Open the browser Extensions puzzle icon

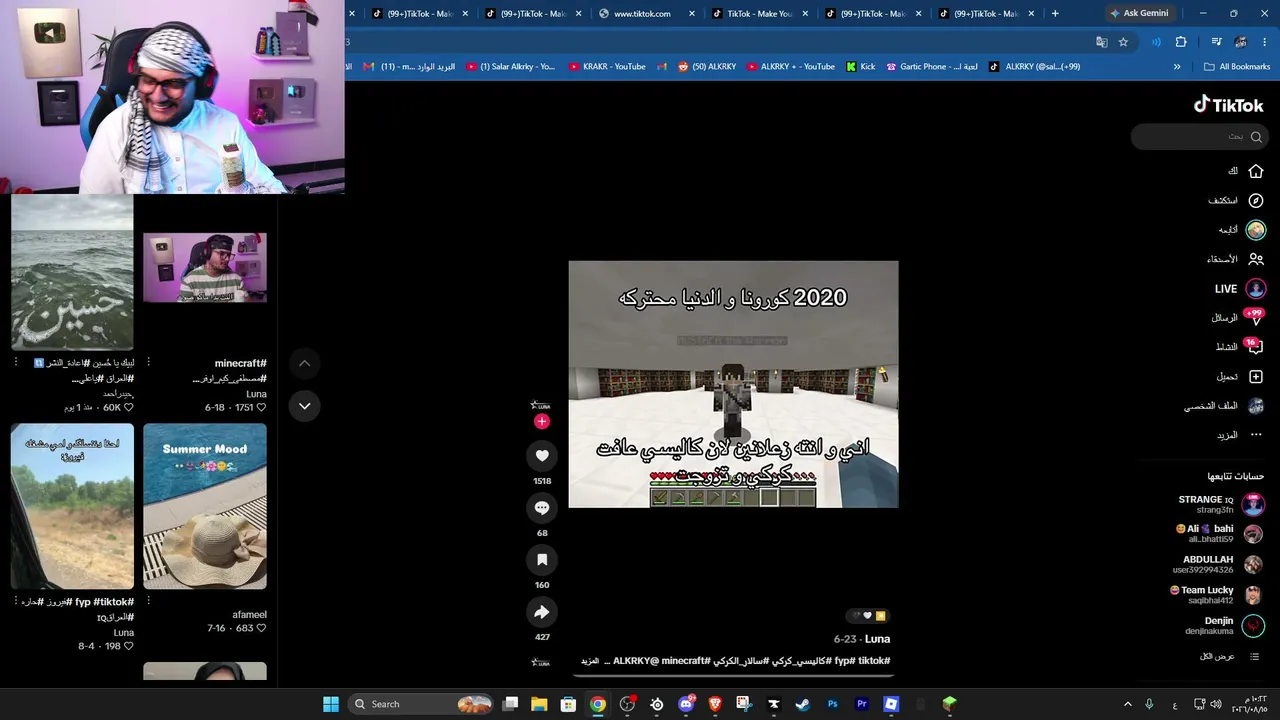(x=1181, y=42)
